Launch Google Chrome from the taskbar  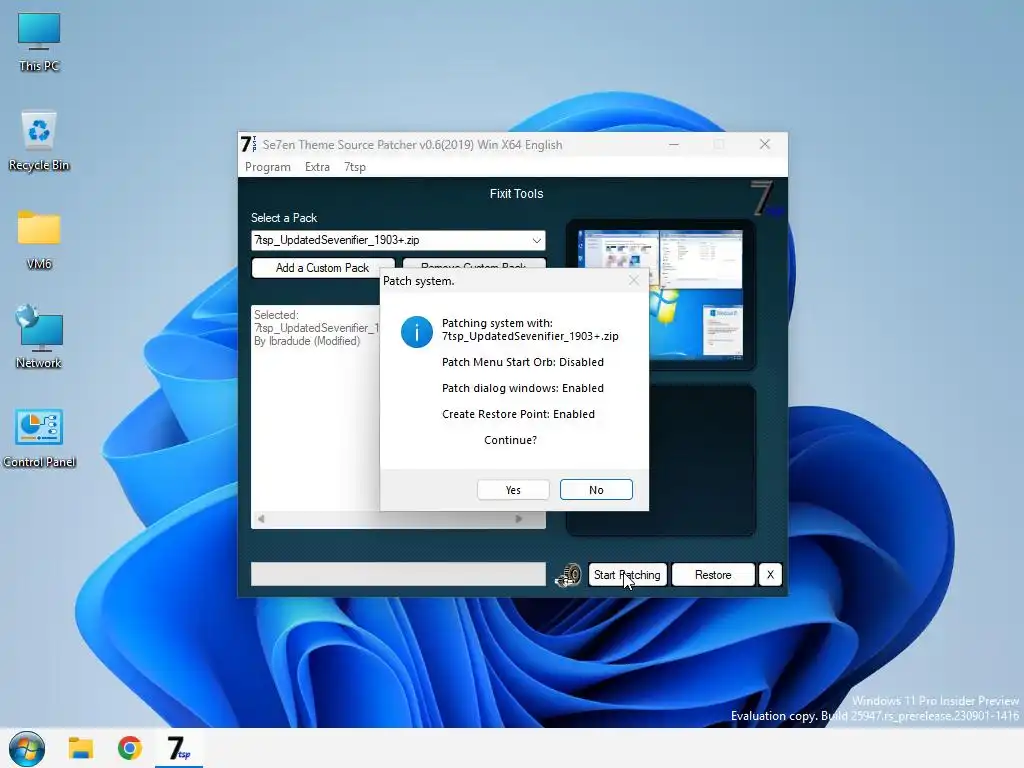[x=129, y=748]
